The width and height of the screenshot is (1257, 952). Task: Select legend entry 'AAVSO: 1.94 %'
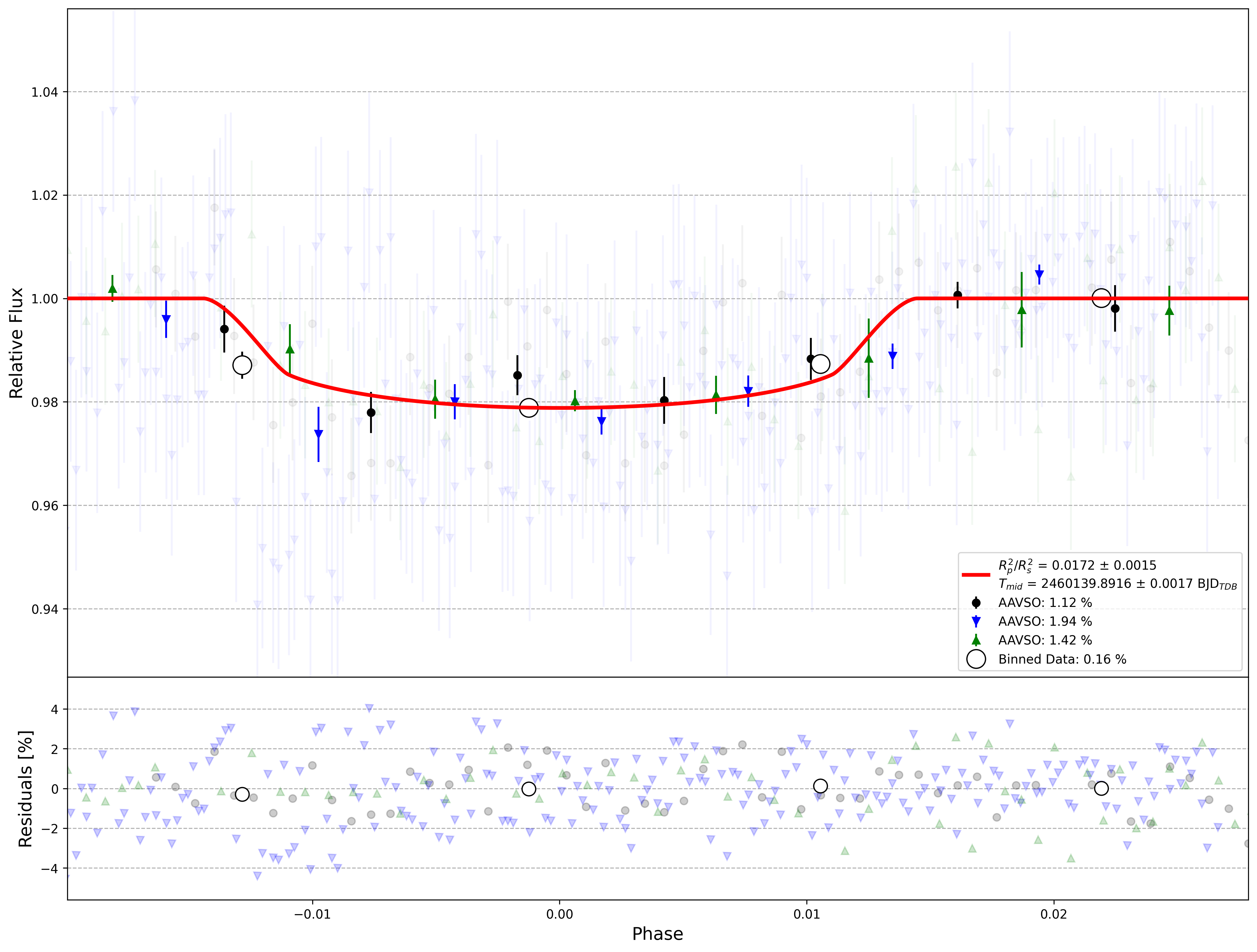tap(1045, 621)
